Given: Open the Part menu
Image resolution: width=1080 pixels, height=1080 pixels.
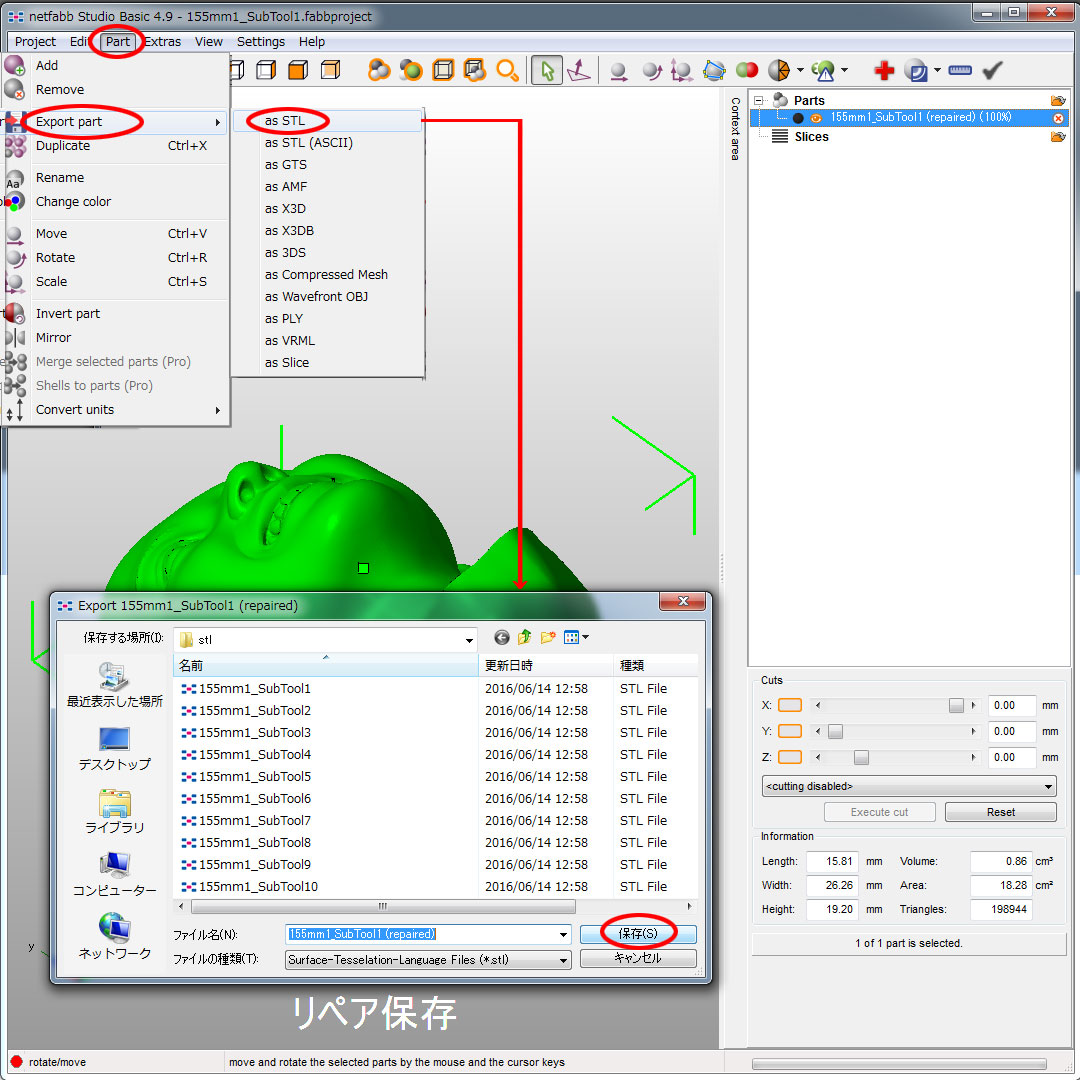Looking at the screenshot, I should [118, 41].
